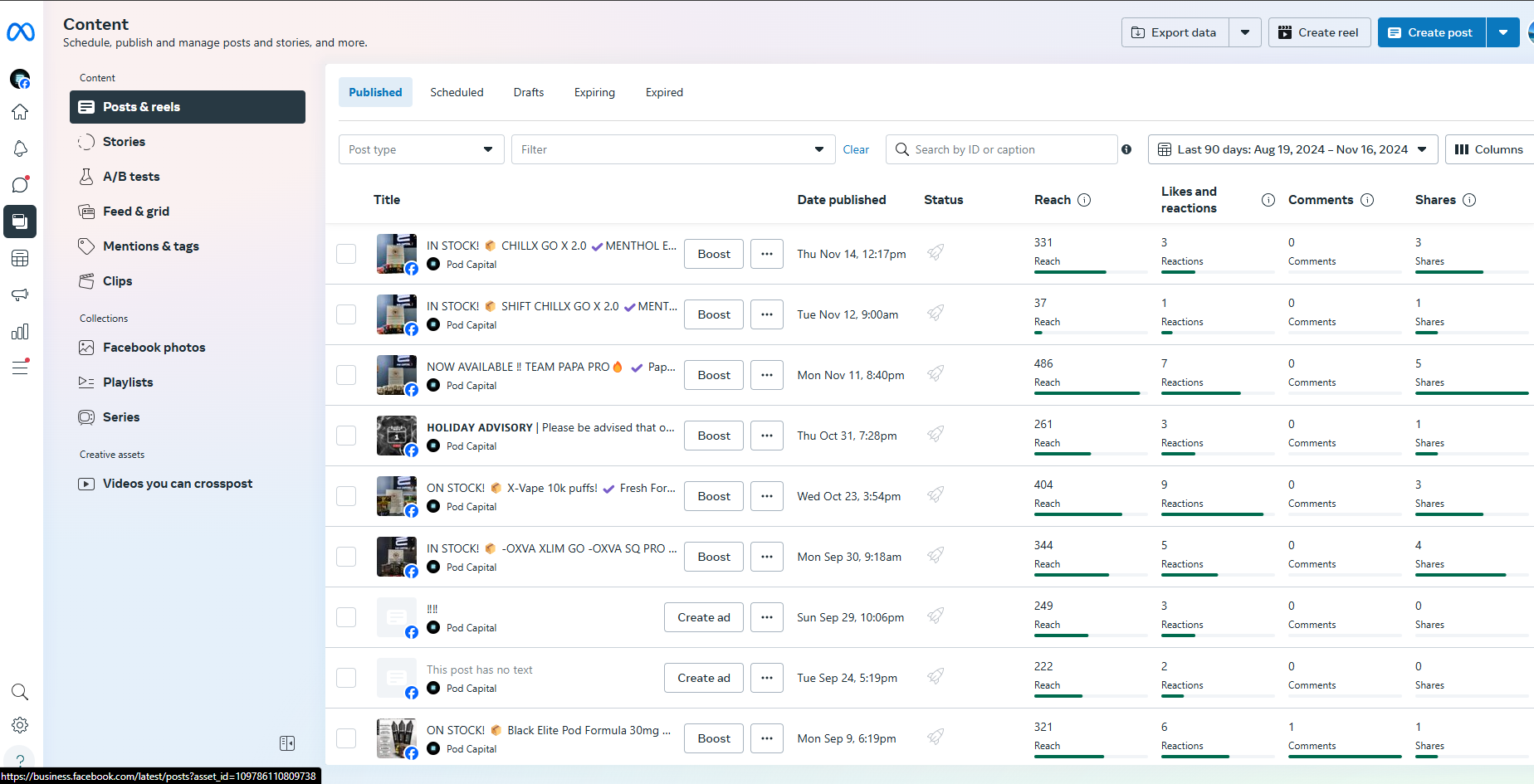Screen dimensions: 1534x784
Task: Open the Meta logo home link
Action: [21, 32]
